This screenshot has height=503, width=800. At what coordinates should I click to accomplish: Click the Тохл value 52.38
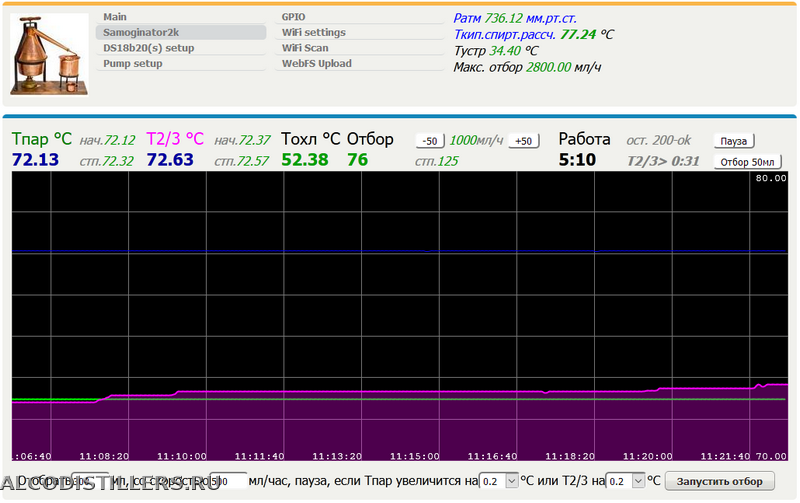click(x=305, y=160)
